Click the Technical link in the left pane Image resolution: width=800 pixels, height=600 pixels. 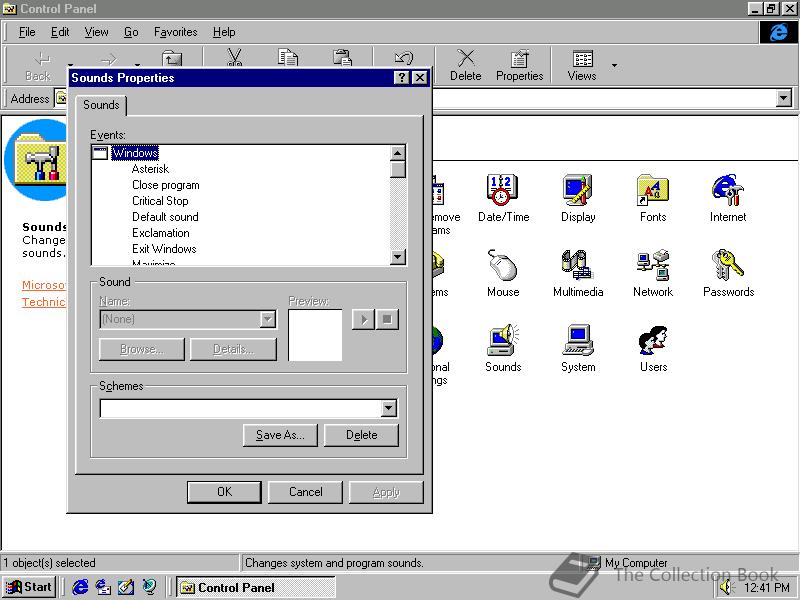(44, 302)
